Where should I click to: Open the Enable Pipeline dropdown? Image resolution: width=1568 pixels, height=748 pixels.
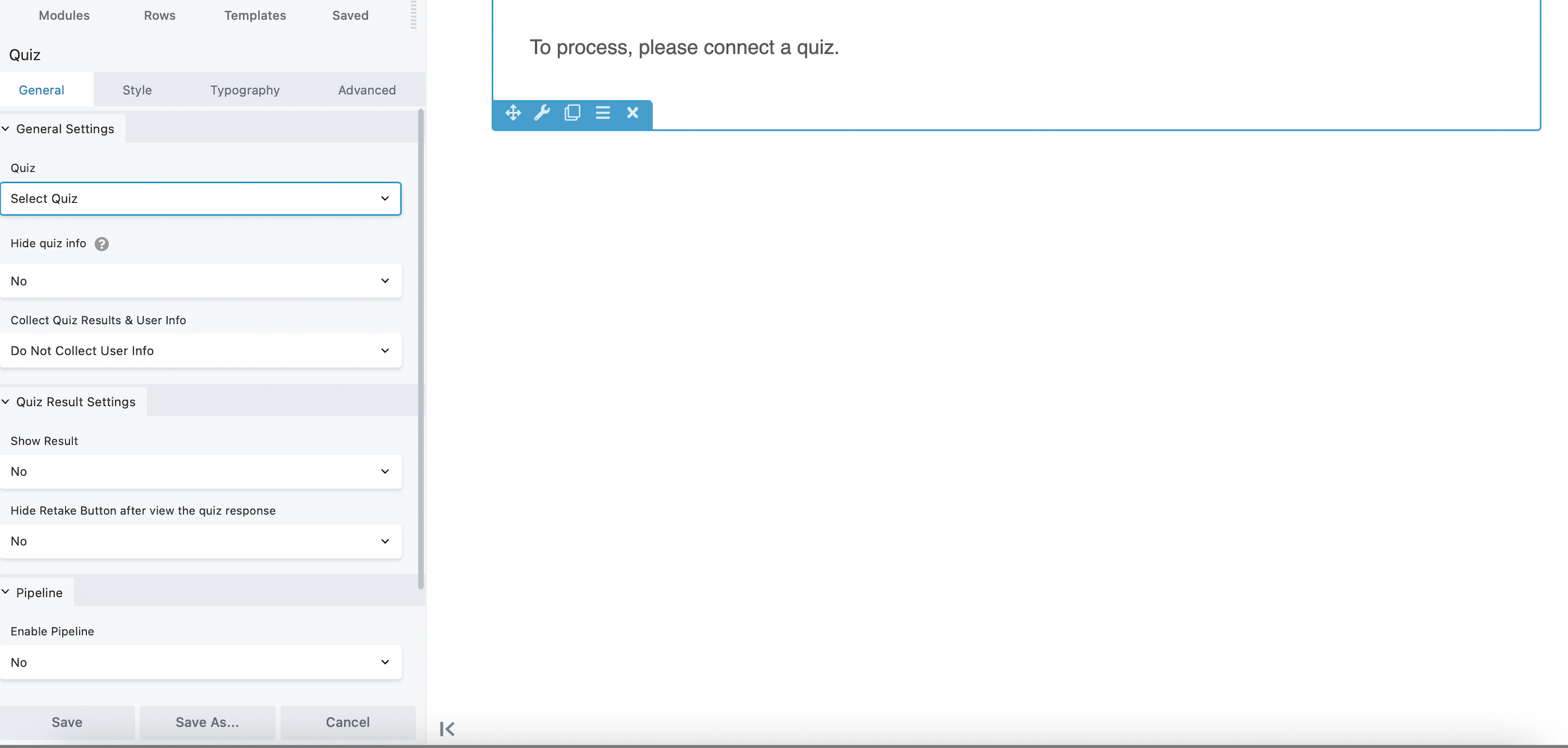point(201,662)
